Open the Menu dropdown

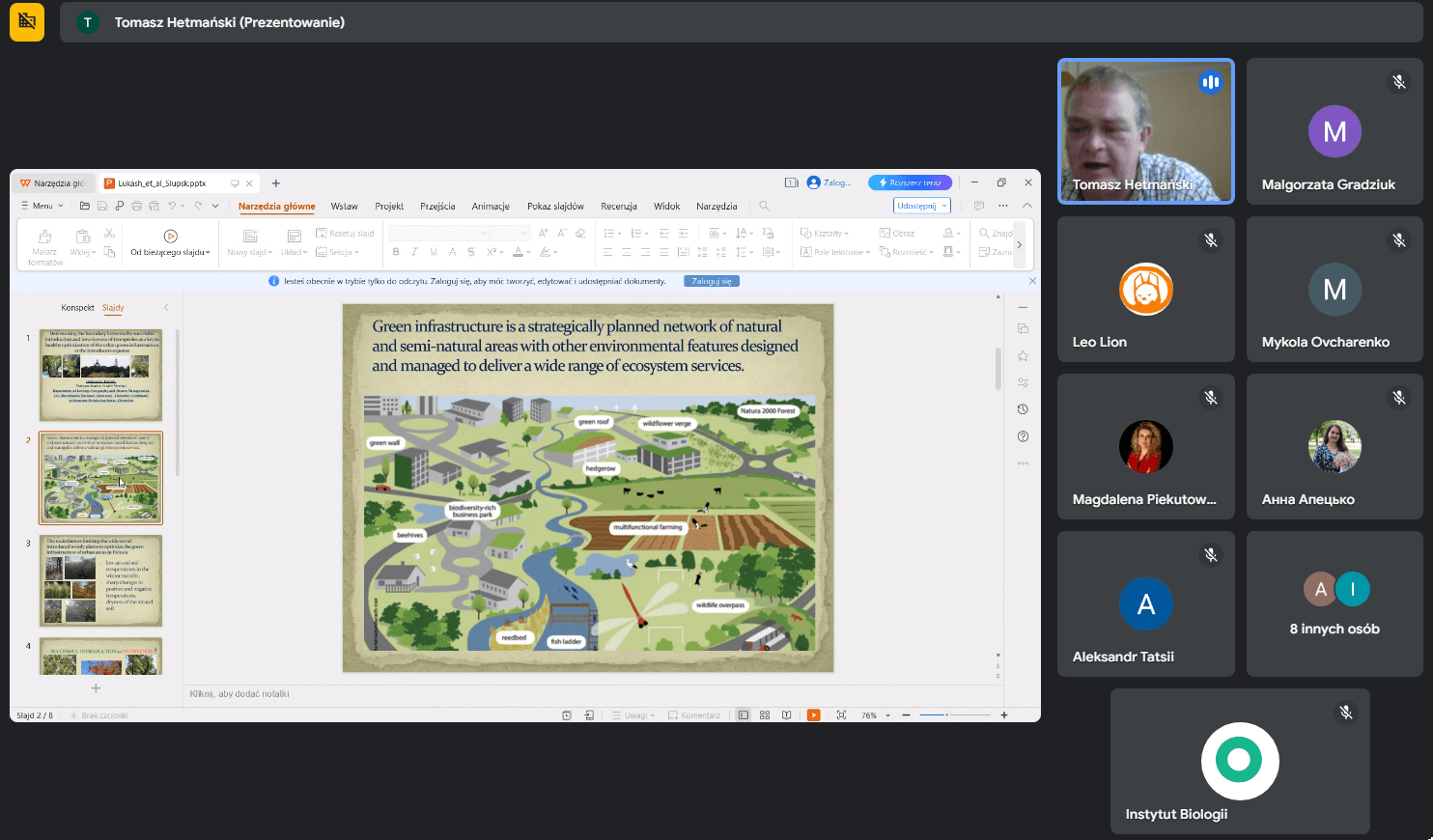42,206
